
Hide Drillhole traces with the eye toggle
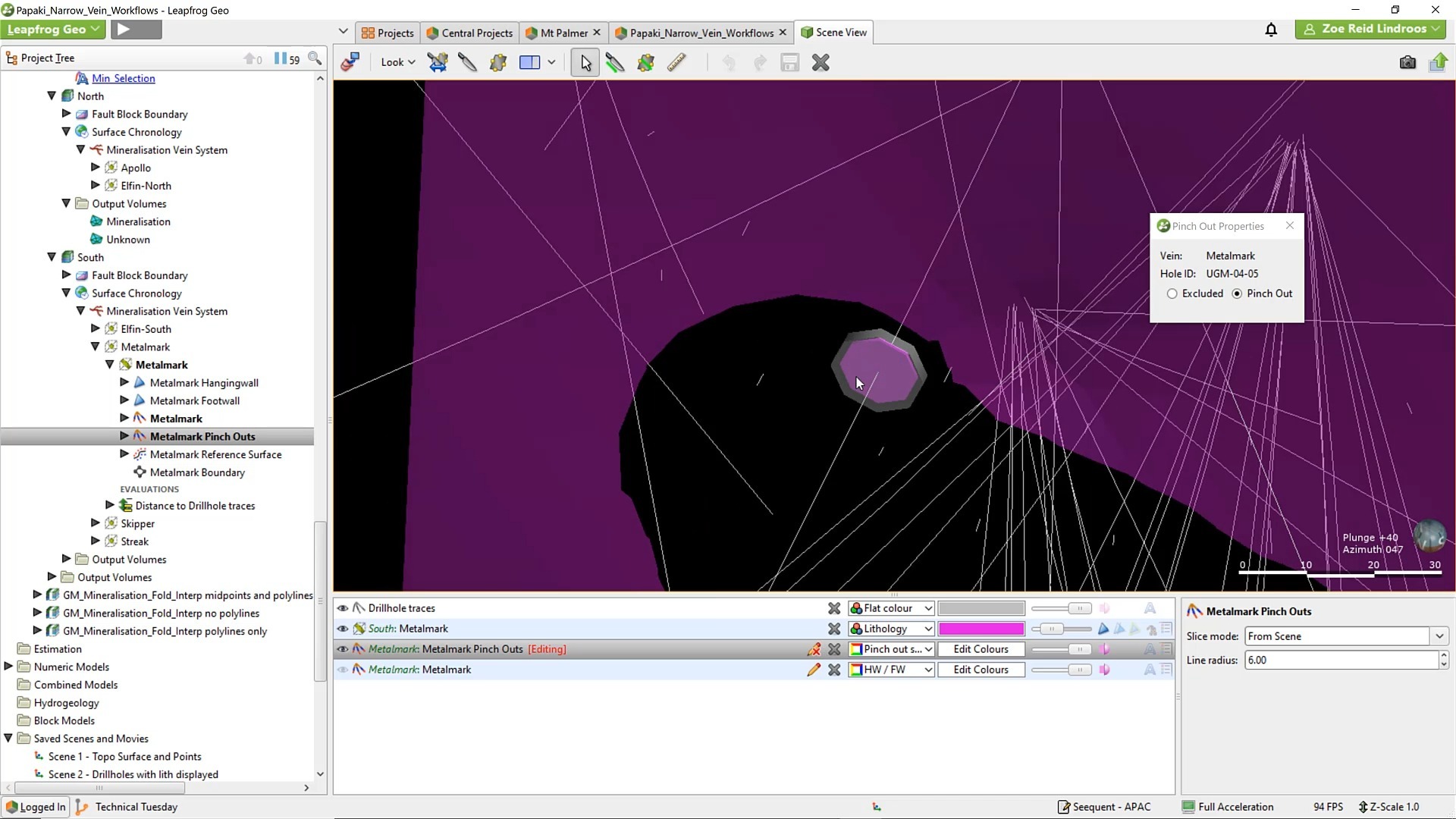(x=343, y=608)
